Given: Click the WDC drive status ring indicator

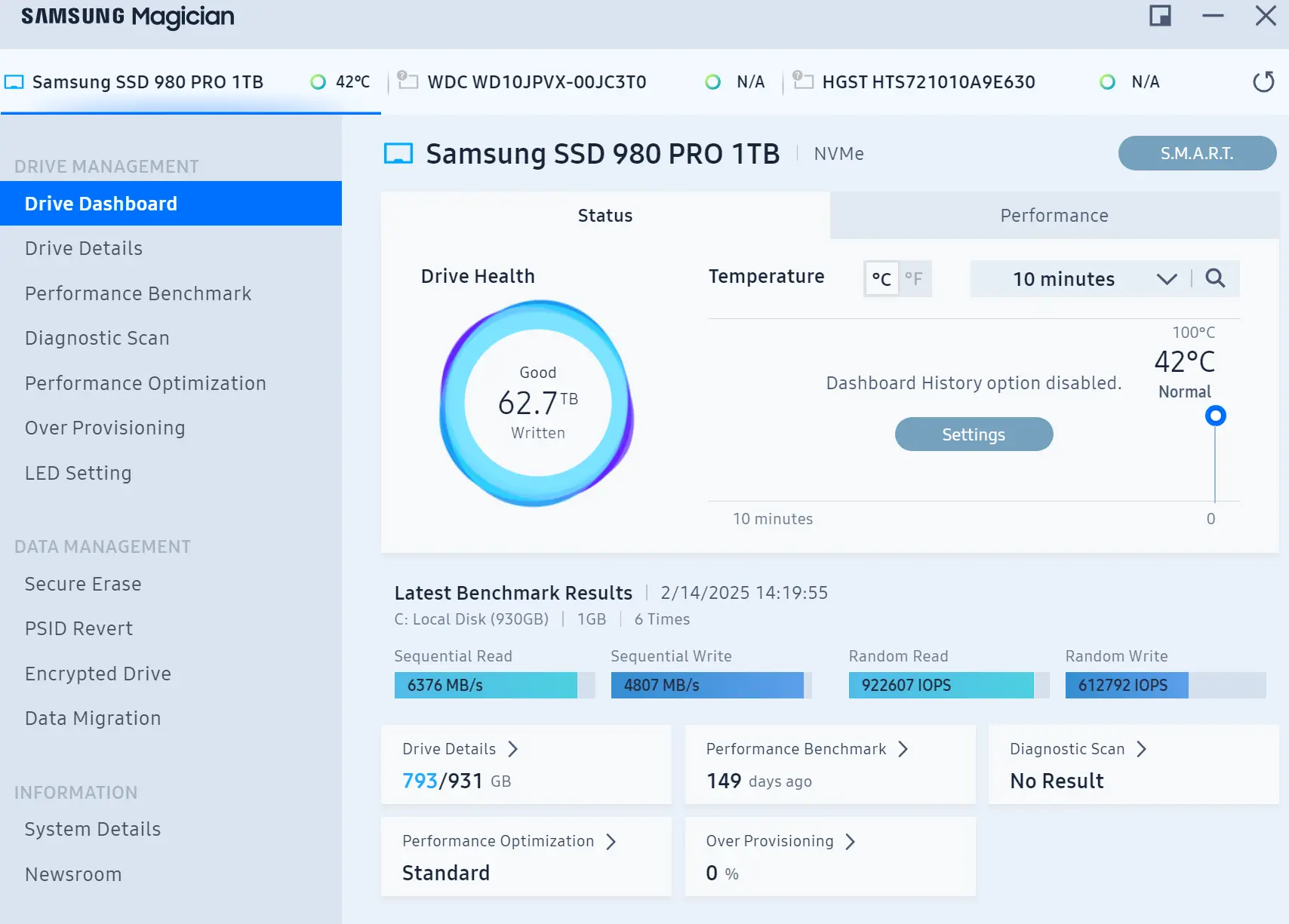Looking at the screenshot, I should tap(712, 82).
